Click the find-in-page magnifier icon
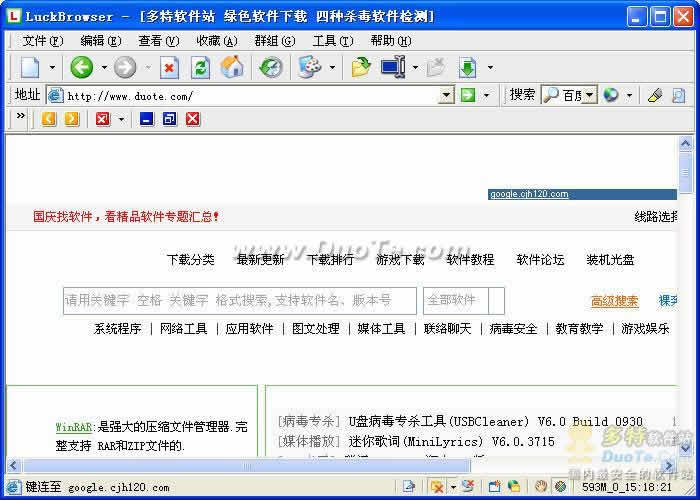This screenshot has height=500, width=700. [678, 95]
